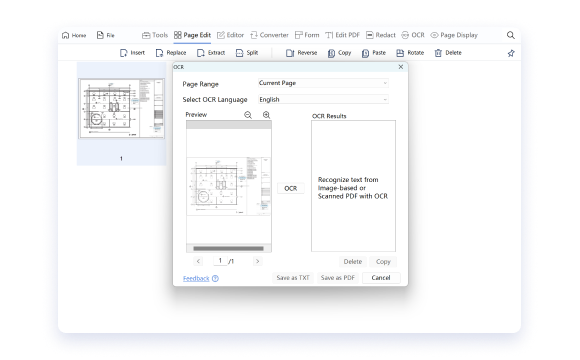Viewport: 580px width, 360px height.
Task: Click the Extract pages tool
Action: click(211, 53)
